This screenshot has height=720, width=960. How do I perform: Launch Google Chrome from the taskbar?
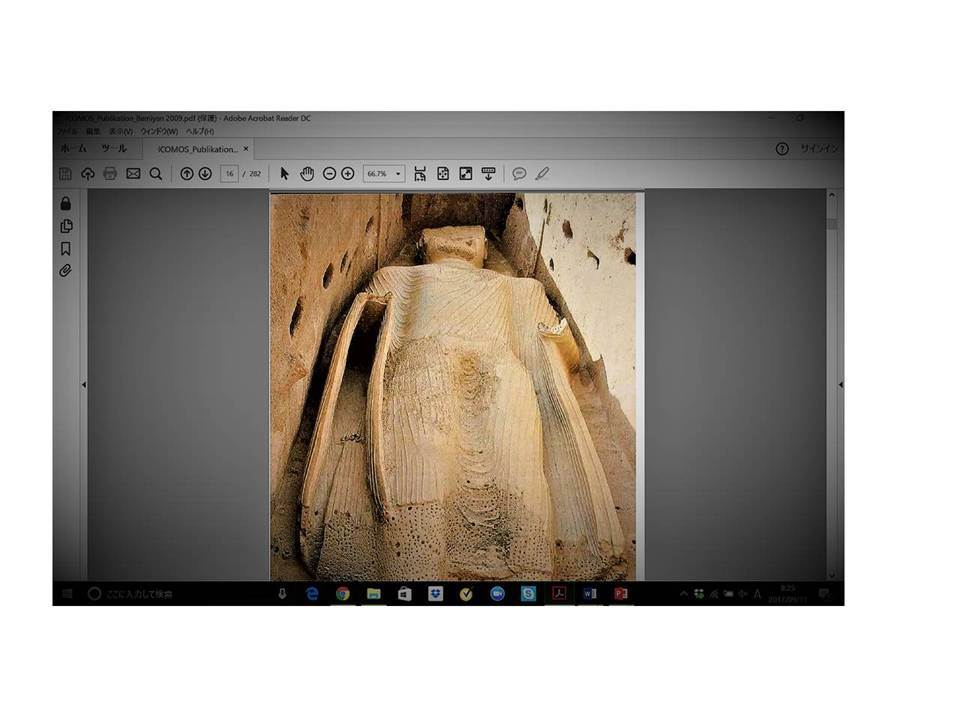[x=343, y=594]
